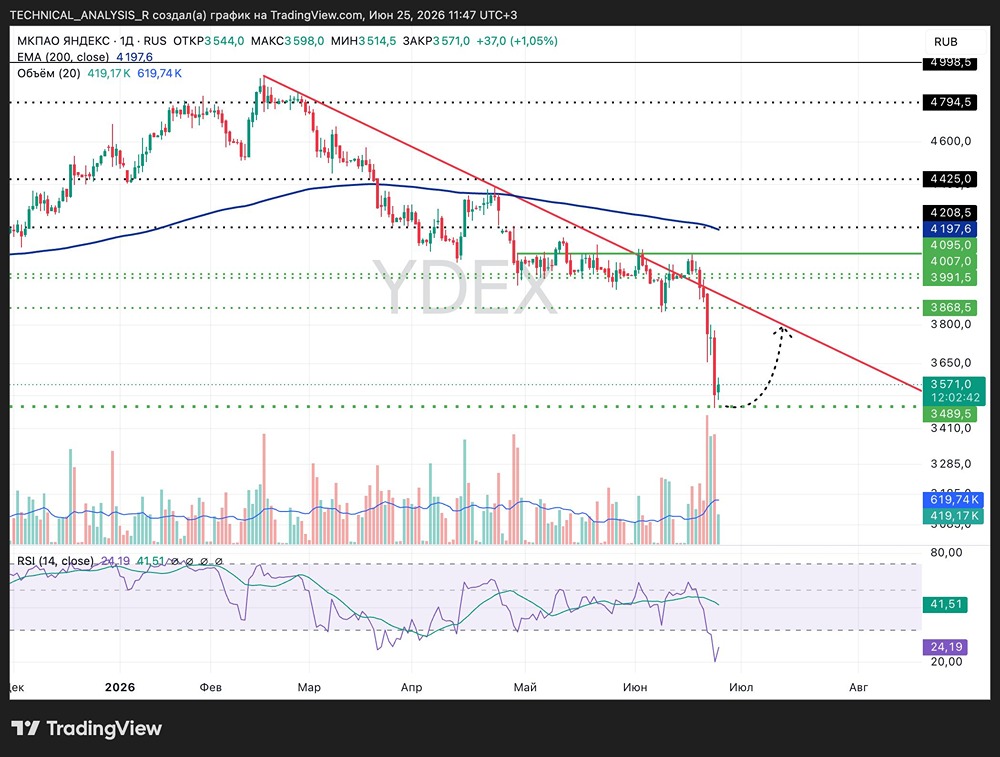This screenshot has width=1000, height=757.
Task: Click the blue 4197,6 price axis label
Action: point(950,228)
